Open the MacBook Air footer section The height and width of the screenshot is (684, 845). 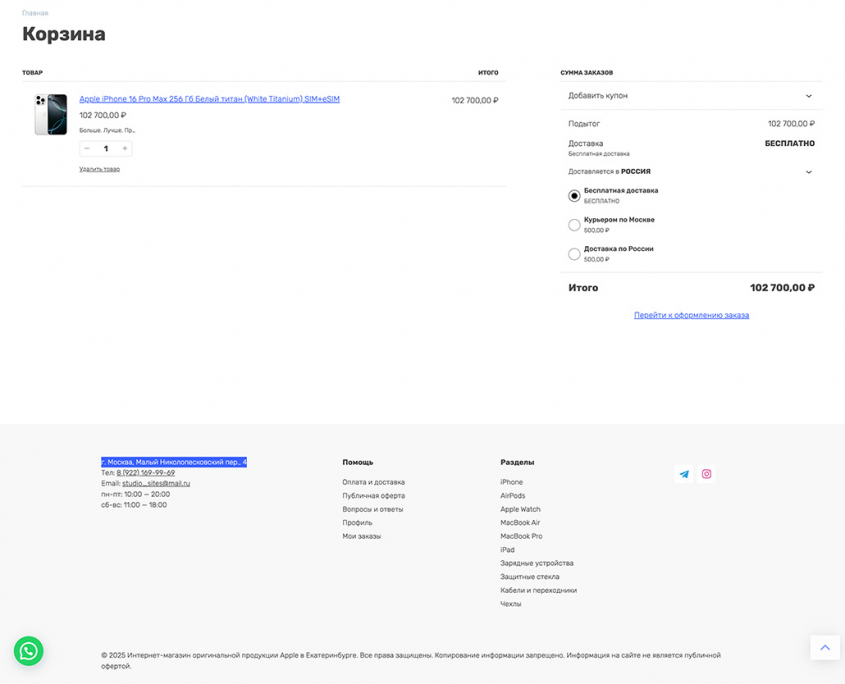pyautogui.click(x=520, y=523)
